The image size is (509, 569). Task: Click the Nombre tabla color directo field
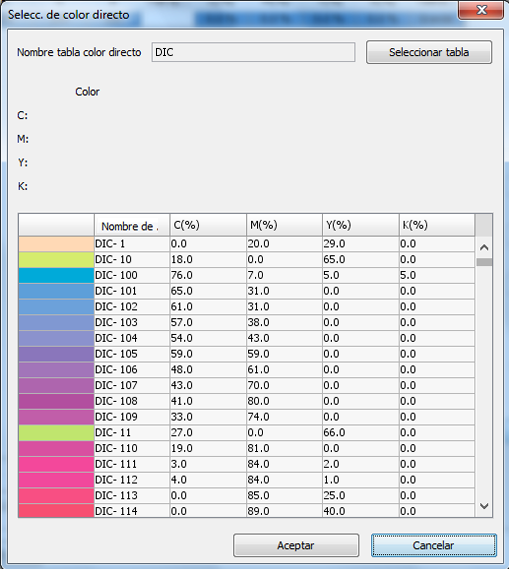coord(253,52)
